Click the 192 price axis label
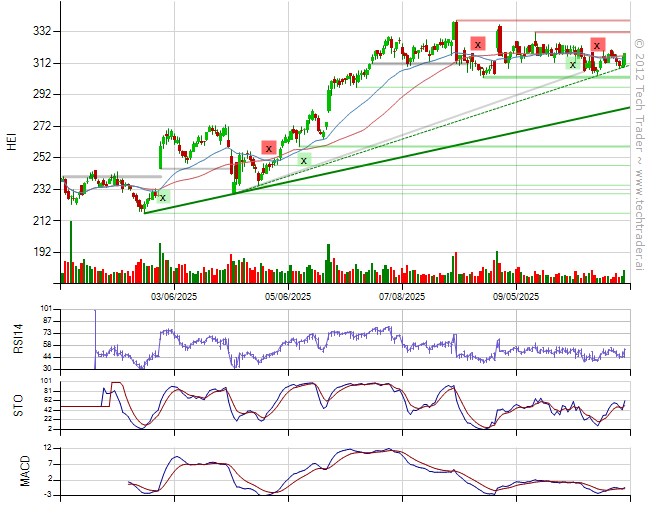 click(42, 252)
